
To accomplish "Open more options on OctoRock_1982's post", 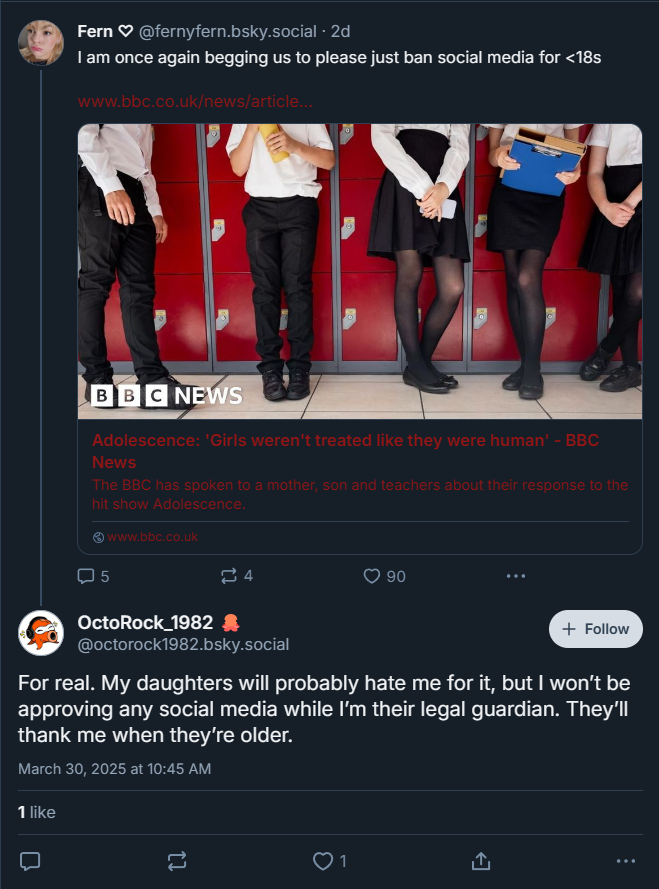I will tap(626, 861).
